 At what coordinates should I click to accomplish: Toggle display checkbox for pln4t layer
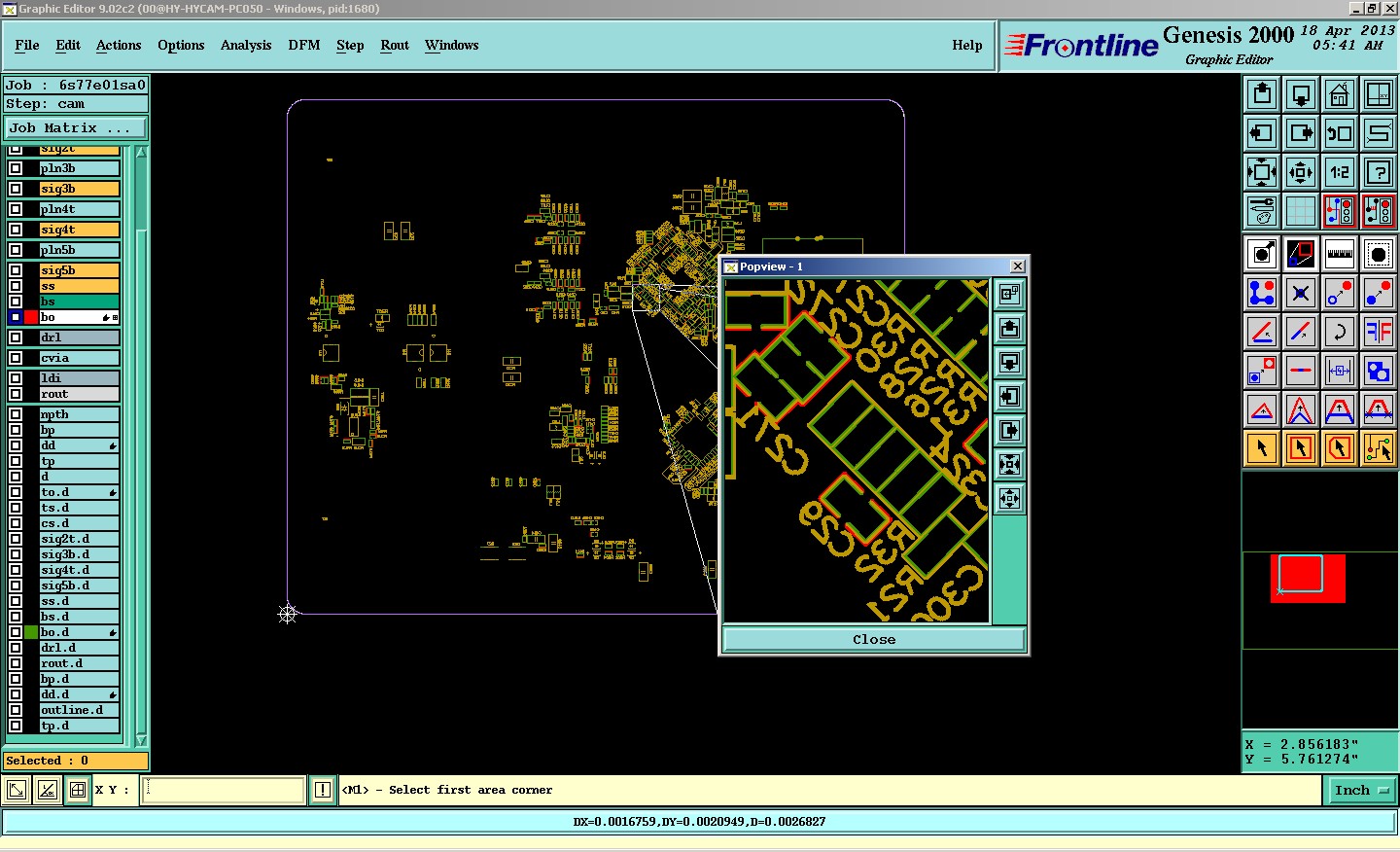[16, 209]
